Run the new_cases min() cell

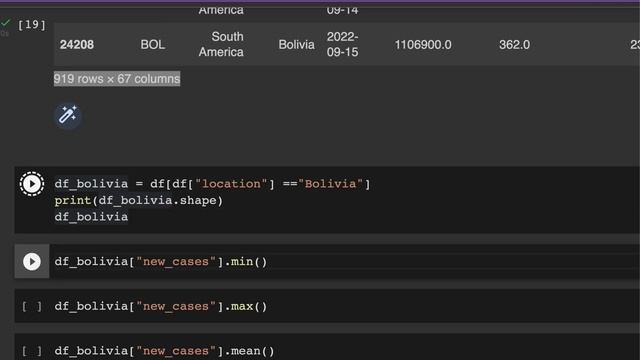[32, 262]
